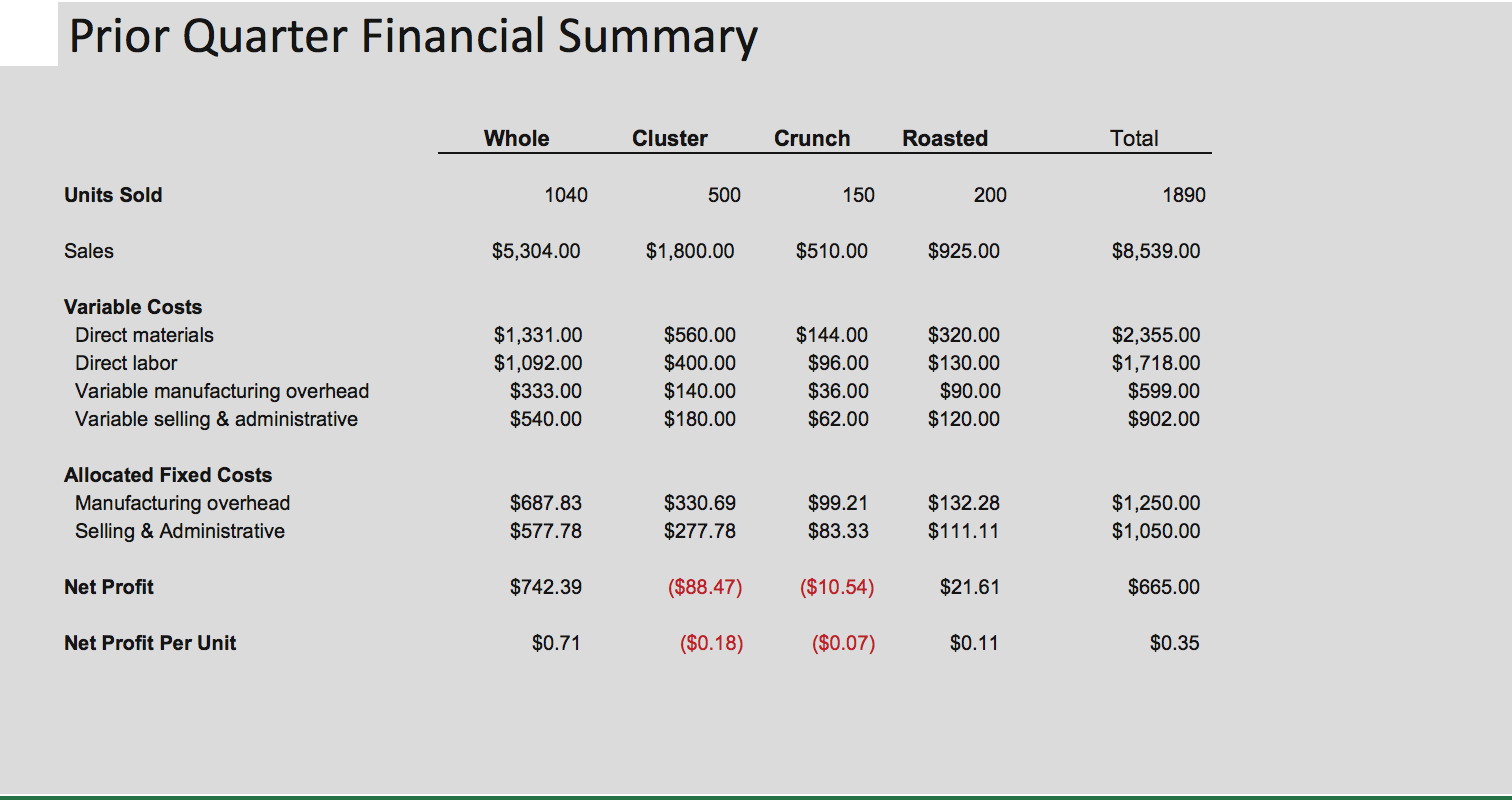Screen dimensions: 1512x810
Task: Click the Crunch column header
Action: click(812, 139)
